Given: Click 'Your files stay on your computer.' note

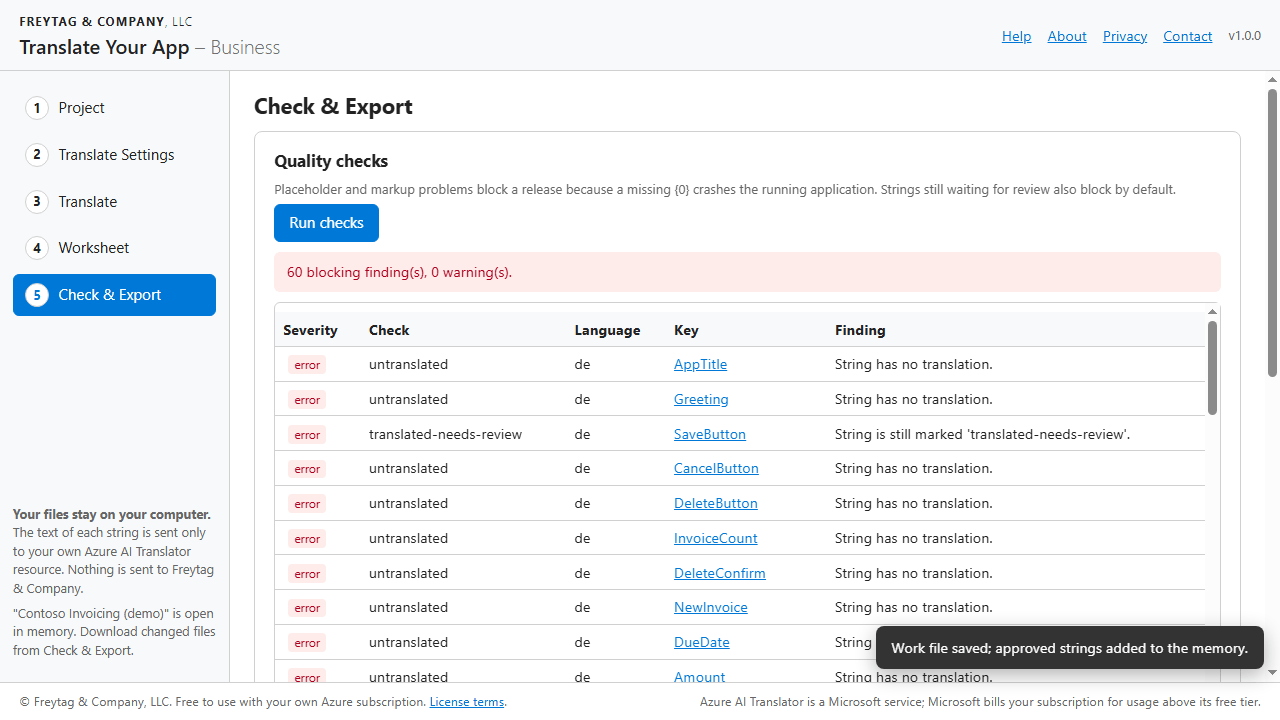Looking at the screenshot, I should 112,515.
